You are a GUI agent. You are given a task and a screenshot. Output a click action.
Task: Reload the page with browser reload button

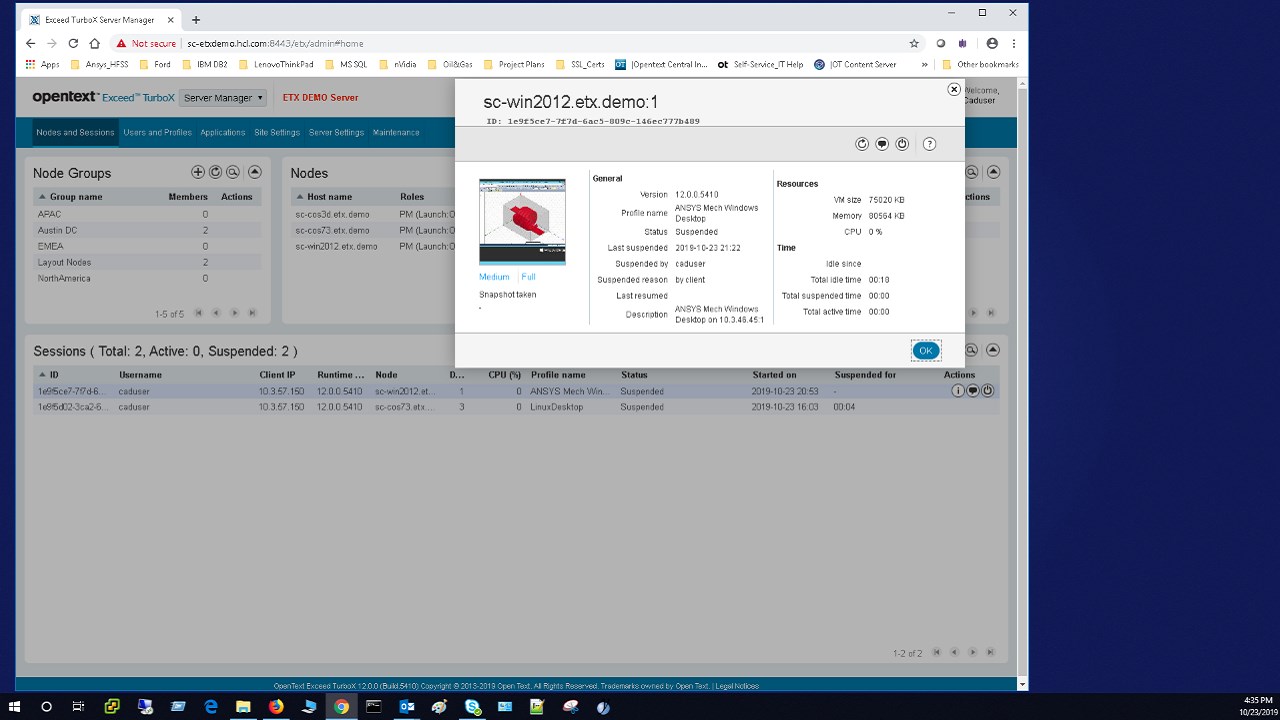pyautogui.click(x=73, y=43)
